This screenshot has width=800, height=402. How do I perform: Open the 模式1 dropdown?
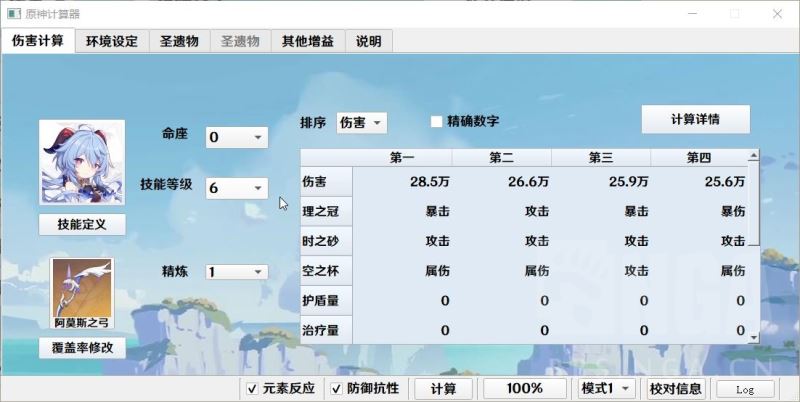click(x=607, y=389)
